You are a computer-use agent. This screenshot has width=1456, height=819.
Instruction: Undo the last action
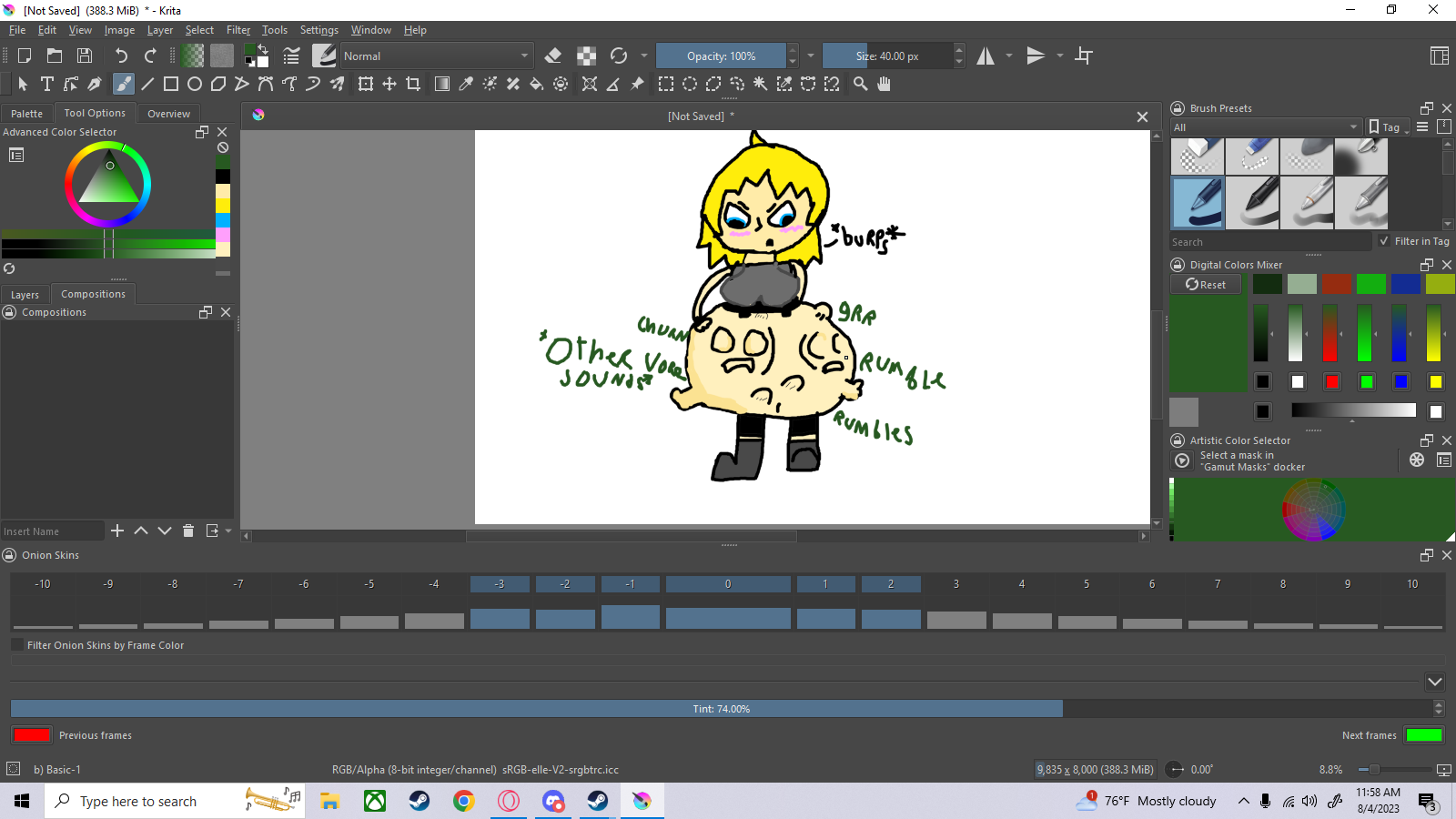point(121,56)
